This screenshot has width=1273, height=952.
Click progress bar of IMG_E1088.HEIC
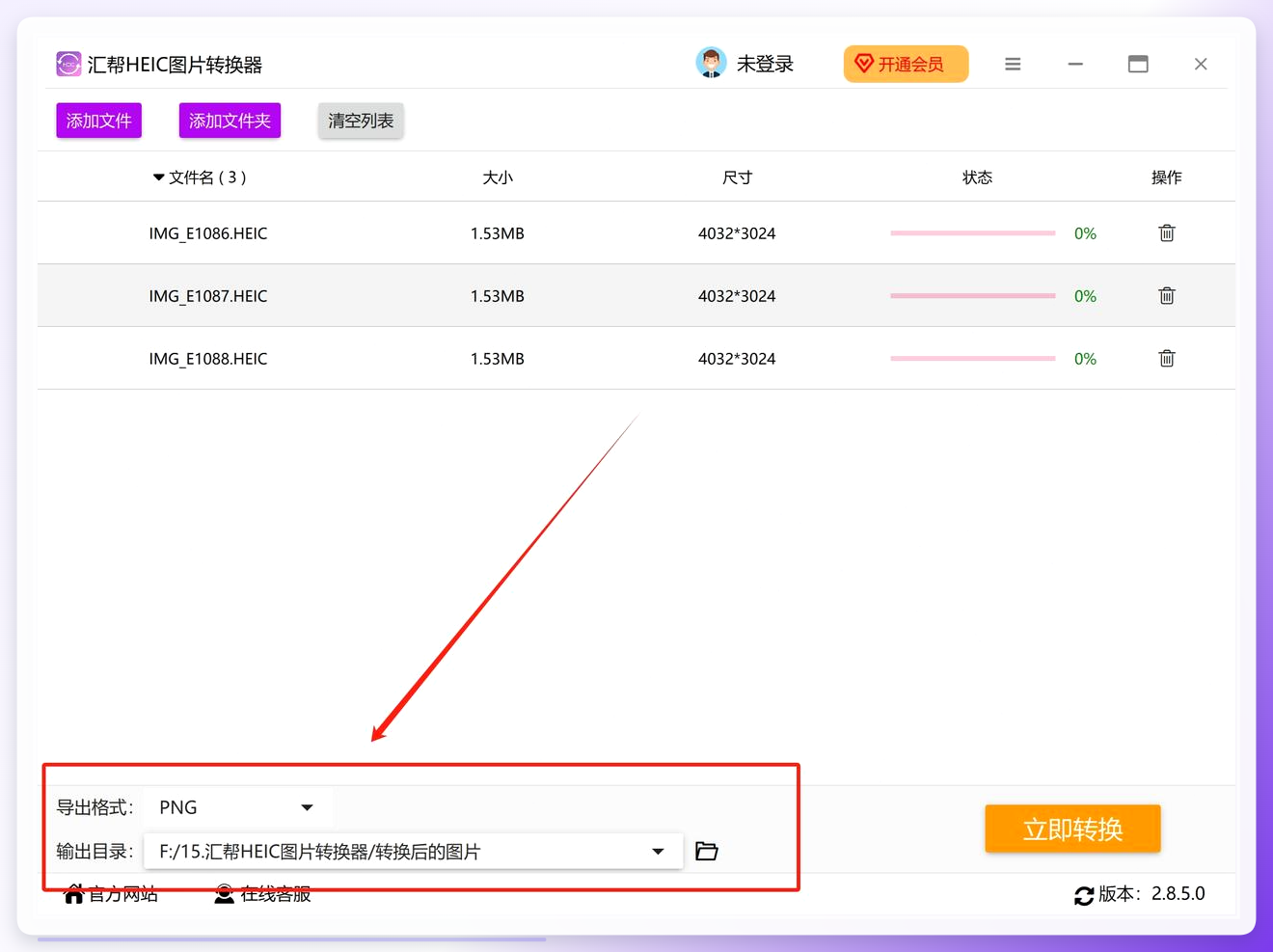click(973, 359)
